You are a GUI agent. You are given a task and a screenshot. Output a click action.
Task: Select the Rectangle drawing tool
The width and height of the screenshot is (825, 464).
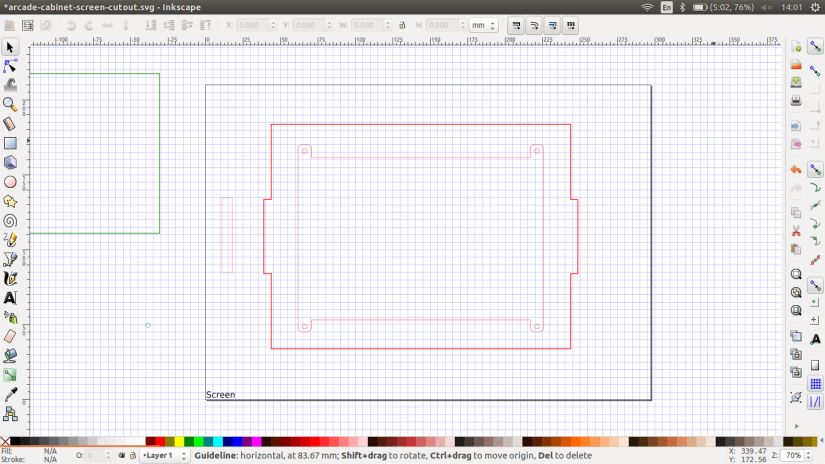point(10,143)
